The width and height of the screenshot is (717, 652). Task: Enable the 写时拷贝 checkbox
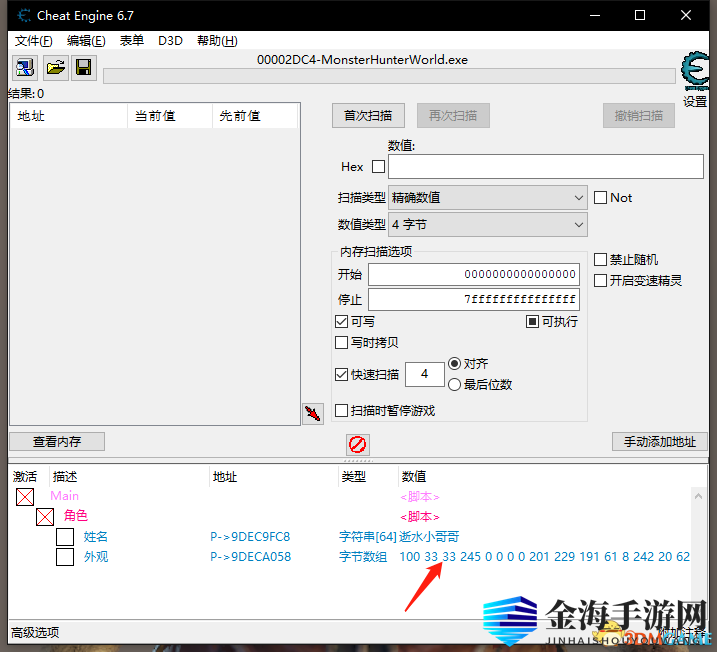341,342
